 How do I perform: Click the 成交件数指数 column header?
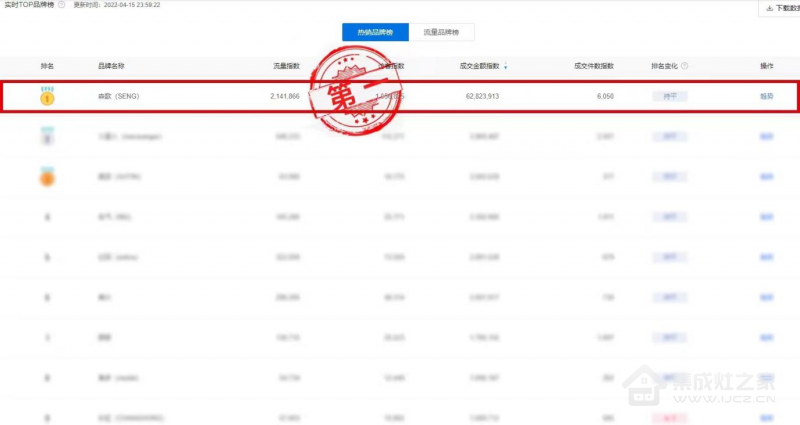click(x=594, y=66)
